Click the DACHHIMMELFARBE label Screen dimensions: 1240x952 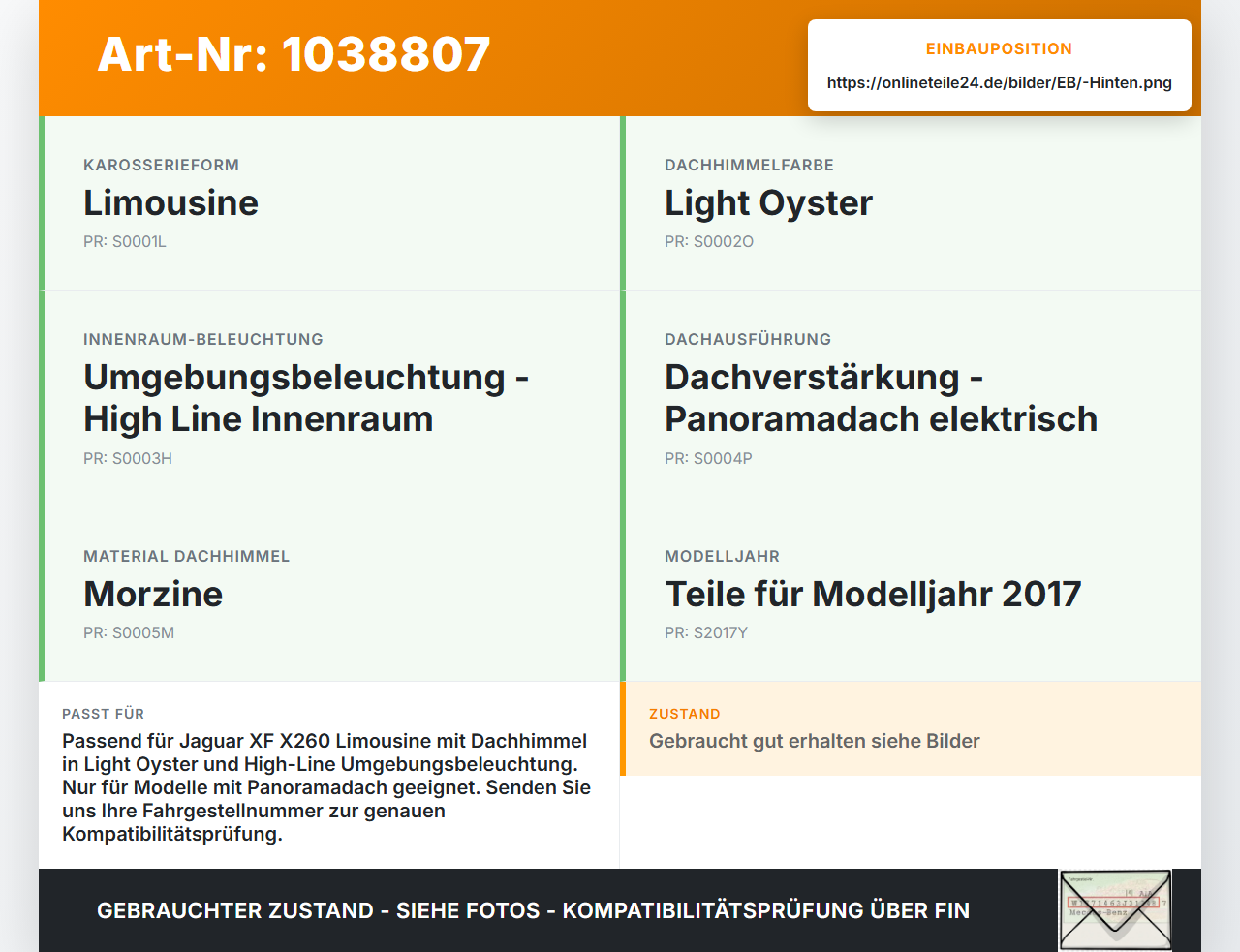[749, 165]
